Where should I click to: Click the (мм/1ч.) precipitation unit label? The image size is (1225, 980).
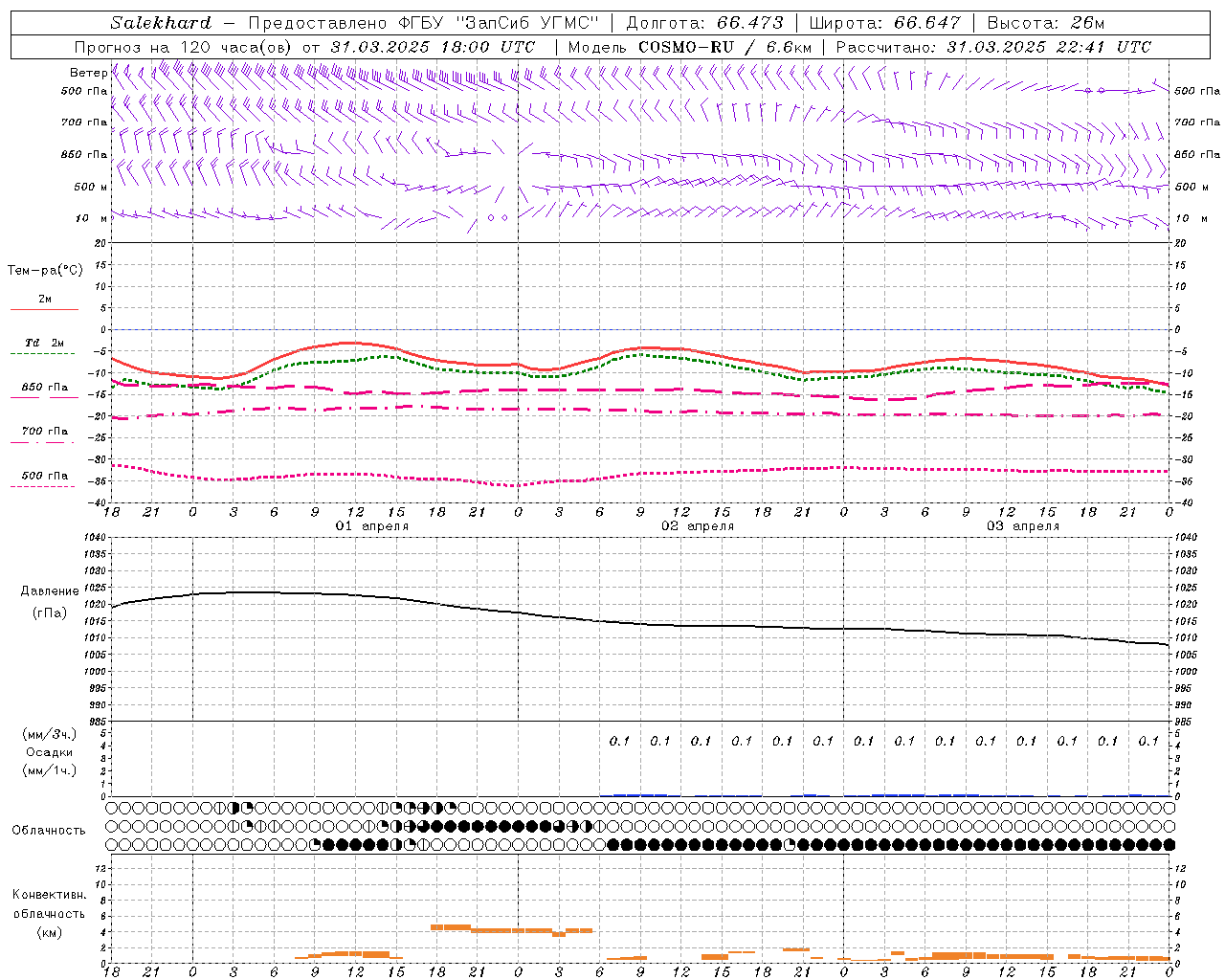coord(50,770)
